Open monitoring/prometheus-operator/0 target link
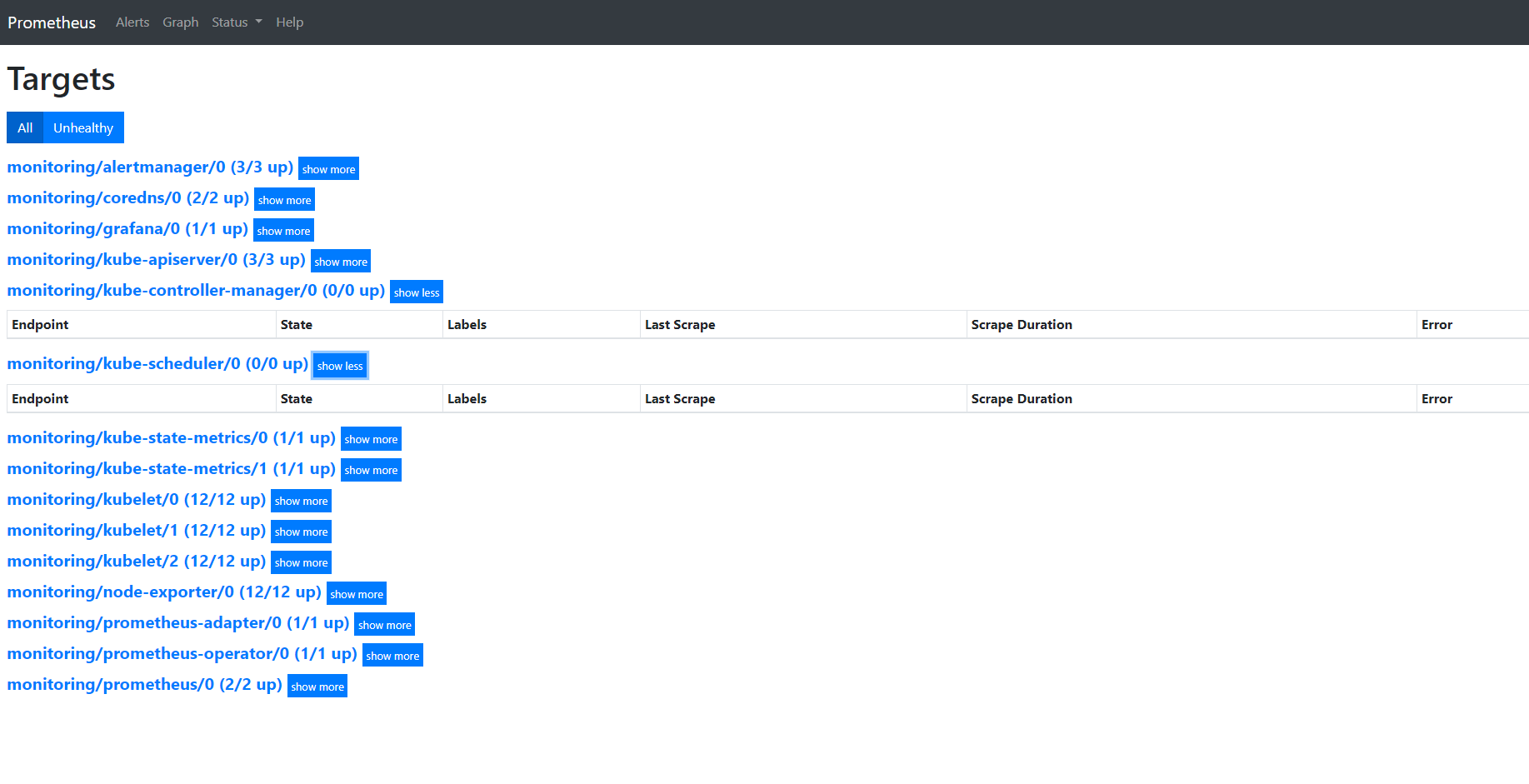Screen dimensions: 1529x784 pyautogui.click(x=182, y=653)
